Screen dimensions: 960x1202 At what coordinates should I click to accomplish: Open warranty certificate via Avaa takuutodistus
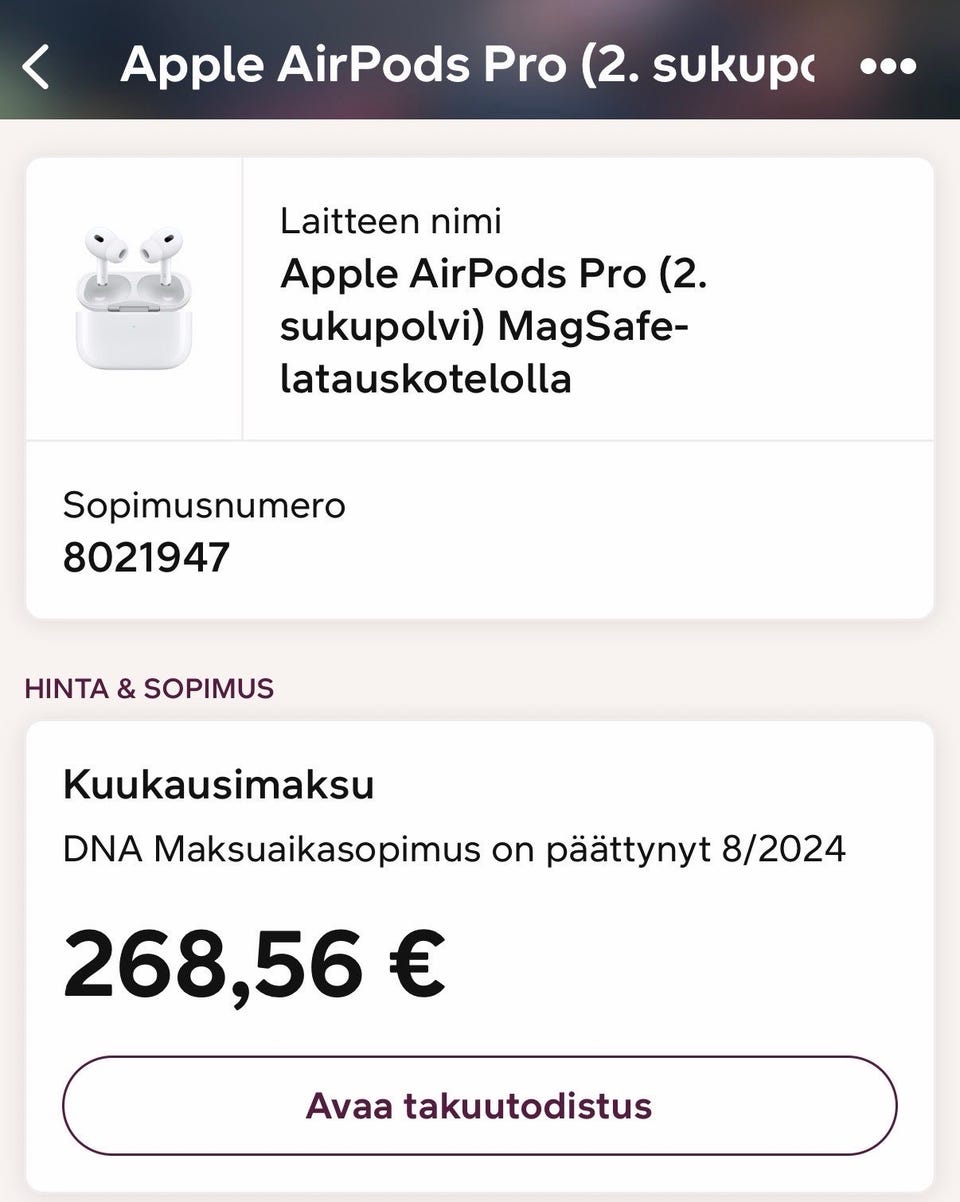pos(479,1106)
